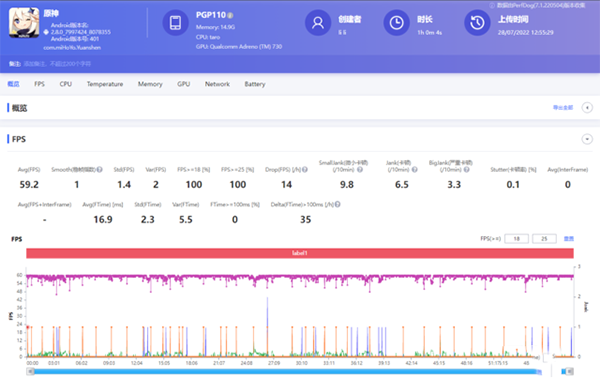Click the reset link beside FPS thresholds

point(569,239)
